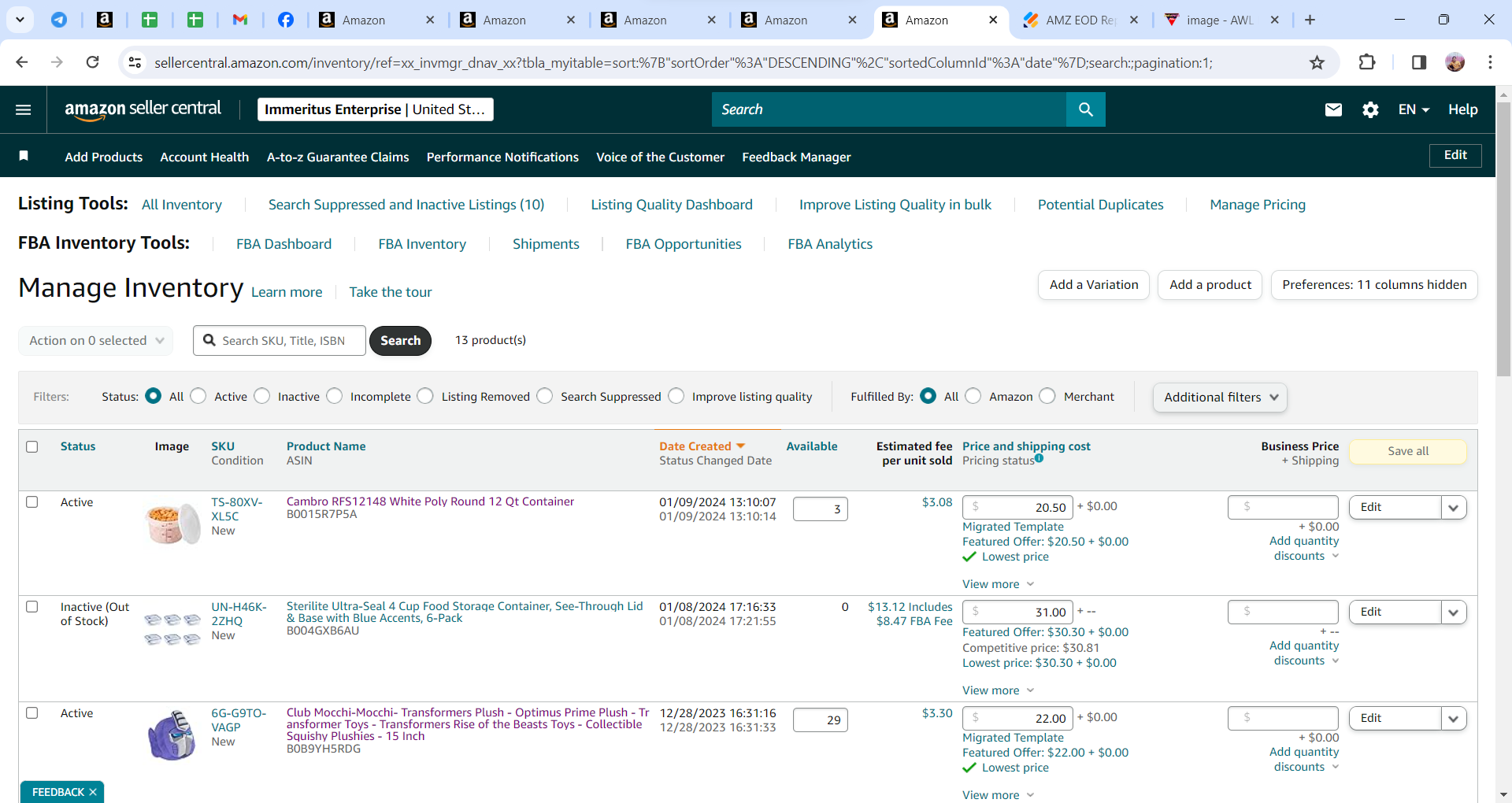The height and width of the screenshot is (803, 1512).
Task: Click the Search SKU, Title, ISBN field
Action: pyautogui.click(x=280, y=341)
